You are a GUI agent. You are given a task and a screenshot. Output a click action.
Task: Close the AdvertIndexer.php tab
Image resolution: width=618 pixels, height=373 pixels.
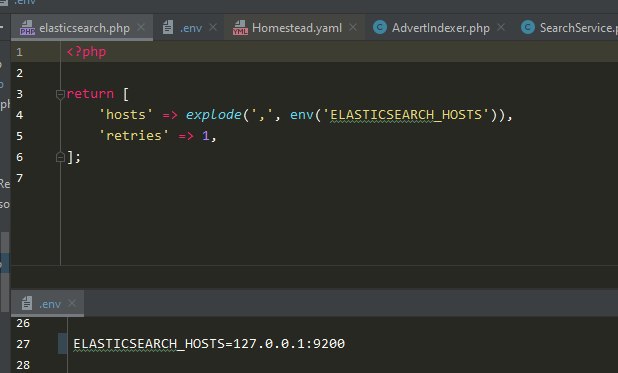(501, 28)
